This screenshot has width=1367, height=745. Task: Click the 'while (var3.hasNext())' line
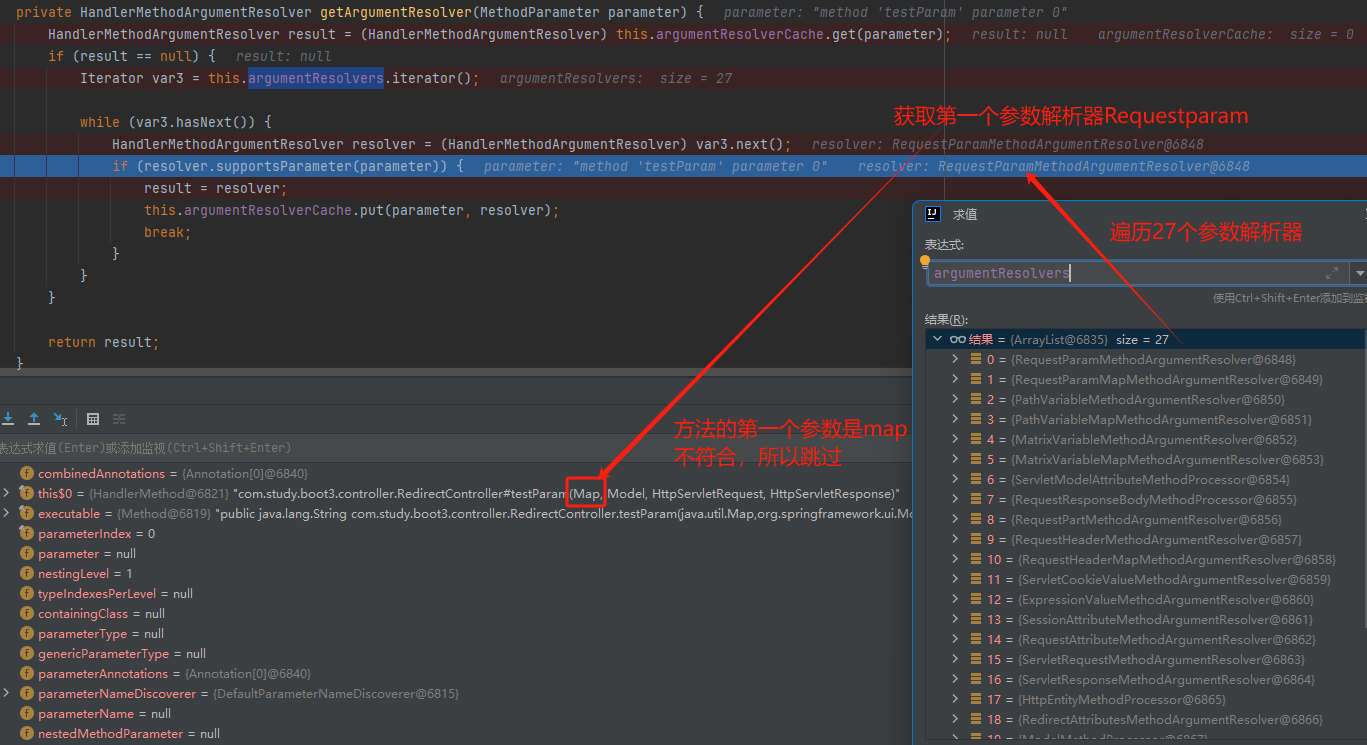pyautogui.click(x=175, y=122)
